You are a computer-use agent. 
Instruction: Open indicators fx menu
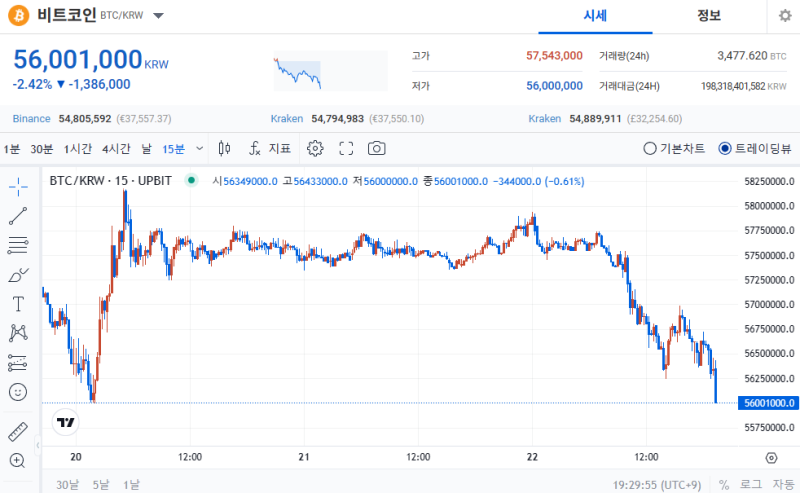[269, 149]
